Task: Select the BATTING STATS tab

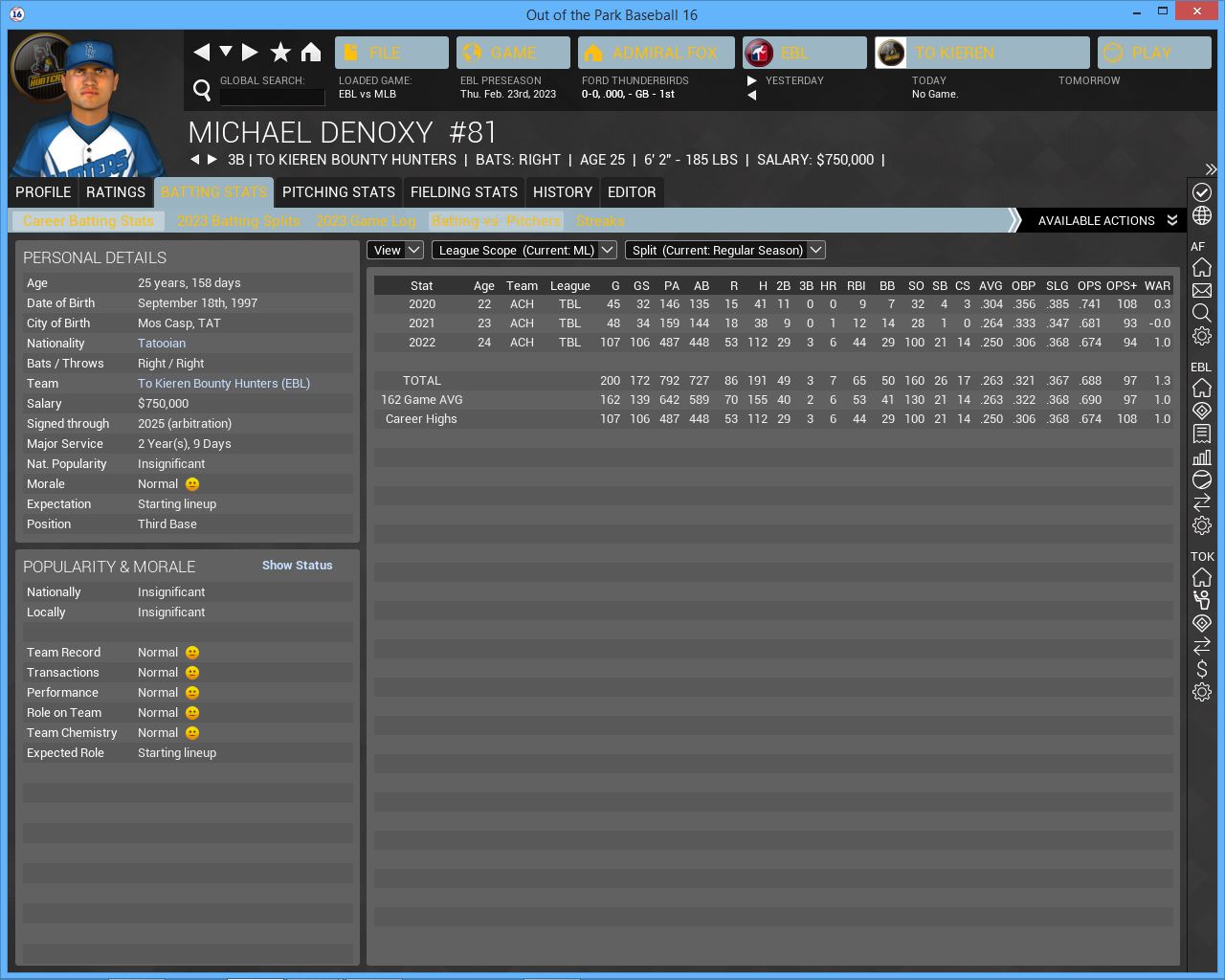Action: (214, 192)
